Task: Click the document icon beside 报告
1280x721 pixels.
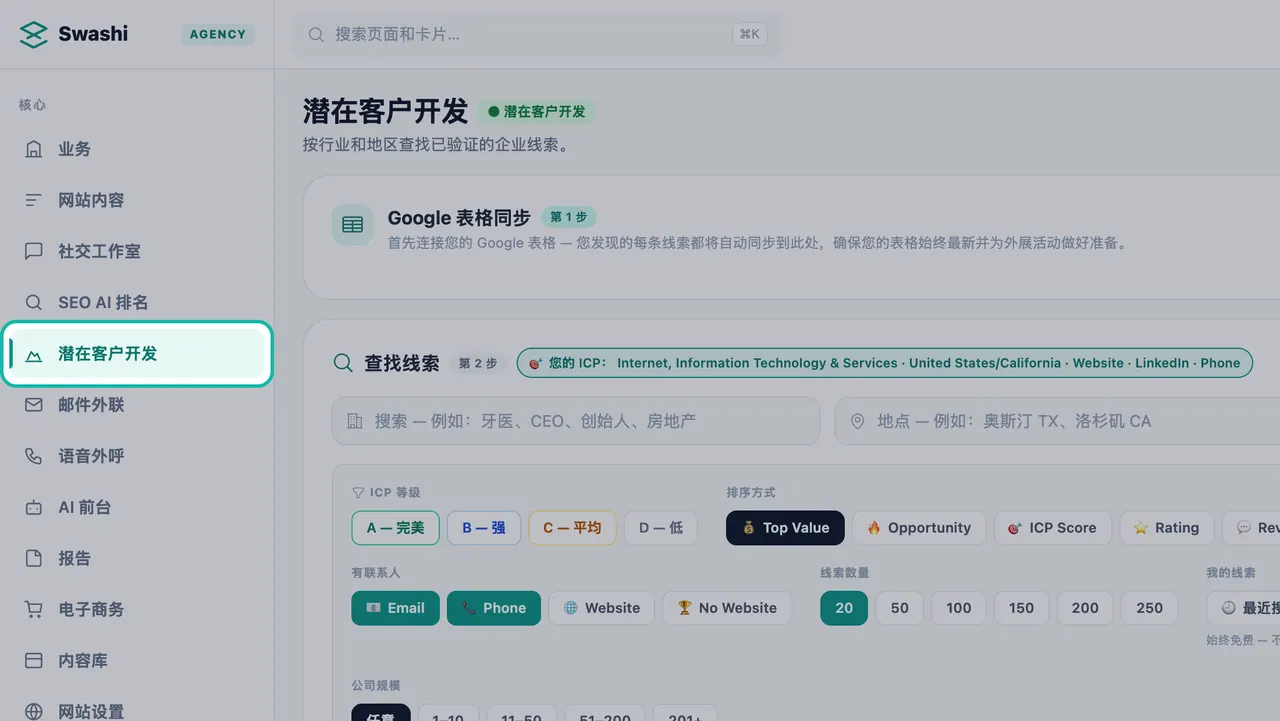Action: [x=34, y=558]
